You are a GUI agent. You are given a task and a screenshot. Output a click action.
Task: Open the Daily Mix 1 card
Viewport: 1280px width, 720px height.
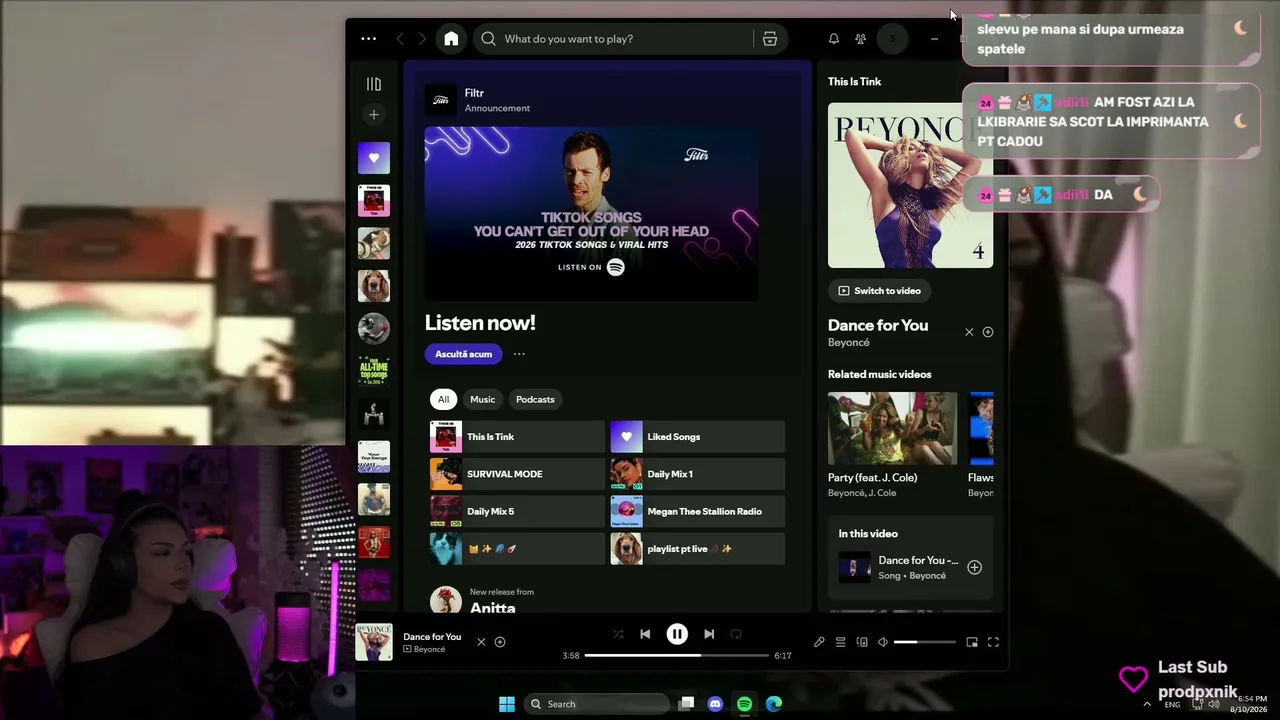[698, 474]
